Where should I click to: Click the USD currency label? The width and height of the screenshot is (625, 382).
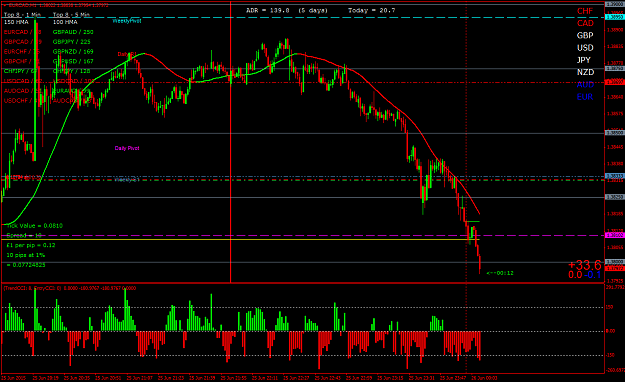point(585,48)
